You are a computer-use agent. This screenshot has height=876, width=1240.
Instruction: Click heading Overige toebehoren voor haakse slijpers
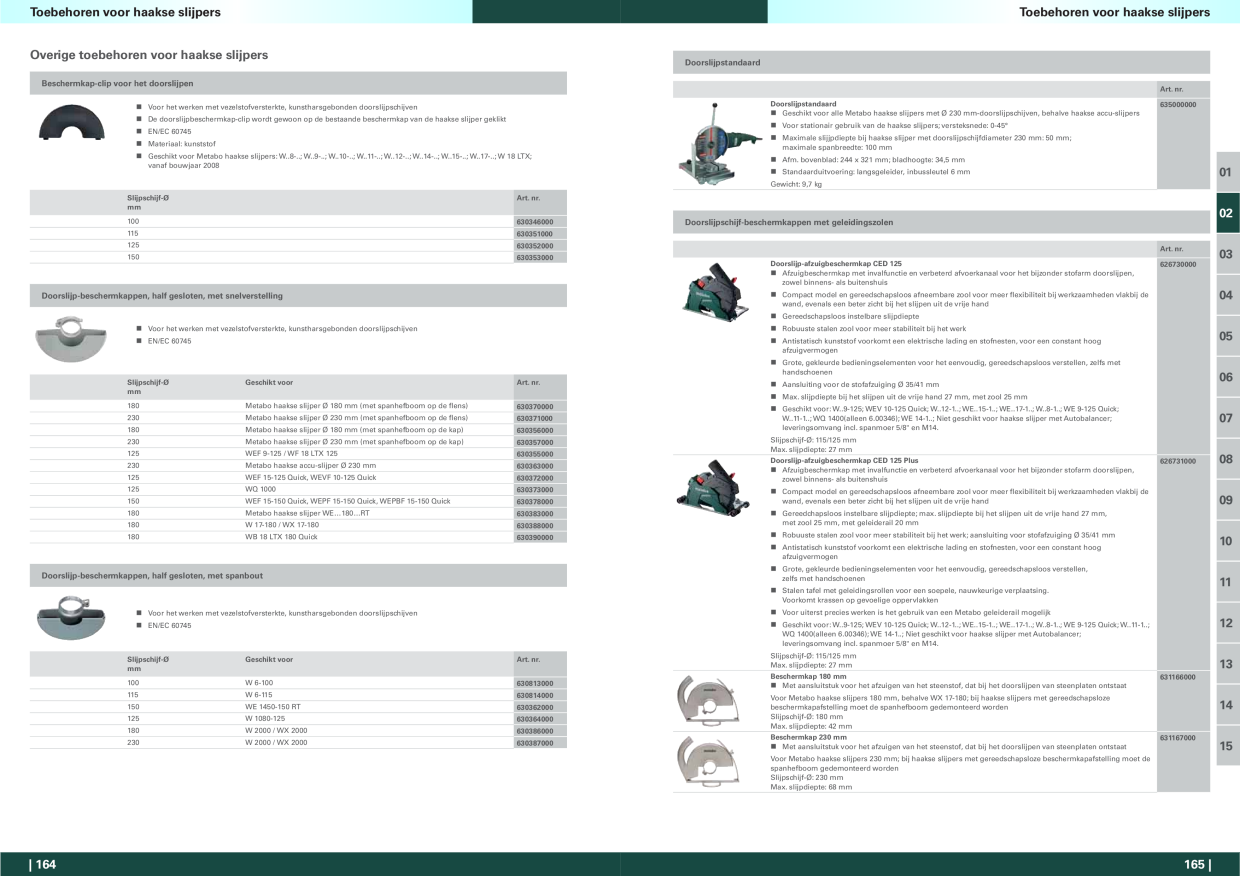(149, 55)
